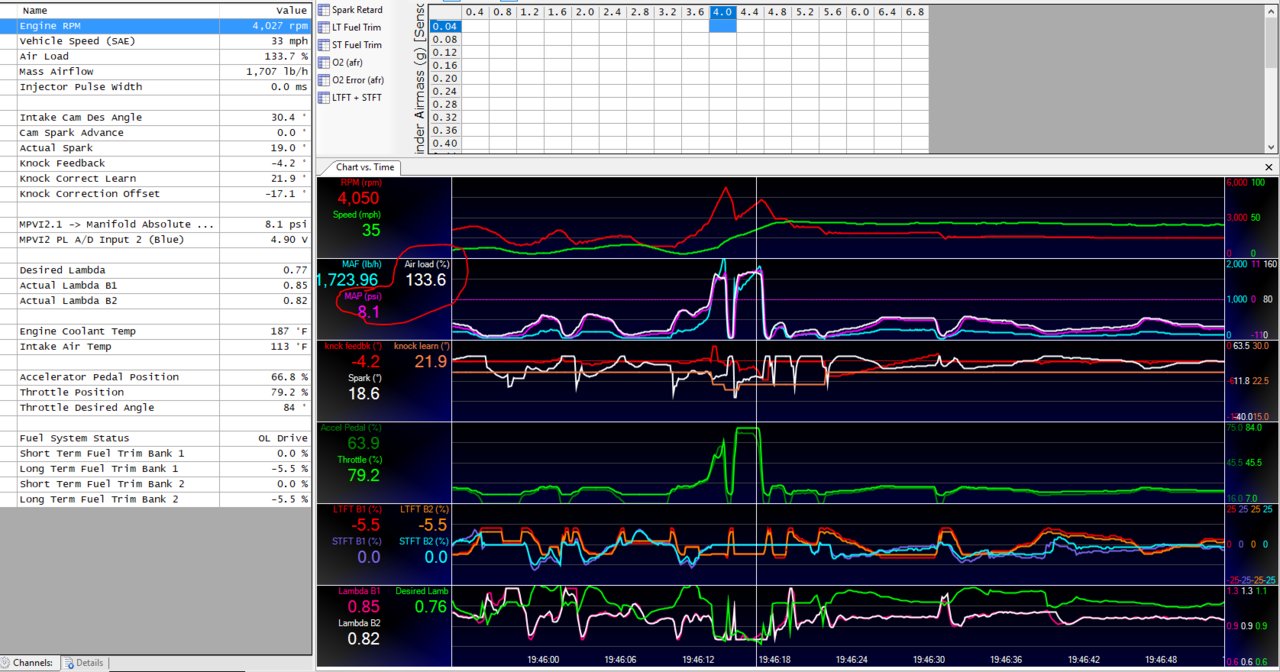Select the Actual Lambda B2 row
This screenshot has width=1280, height=672.
point(156,300)
